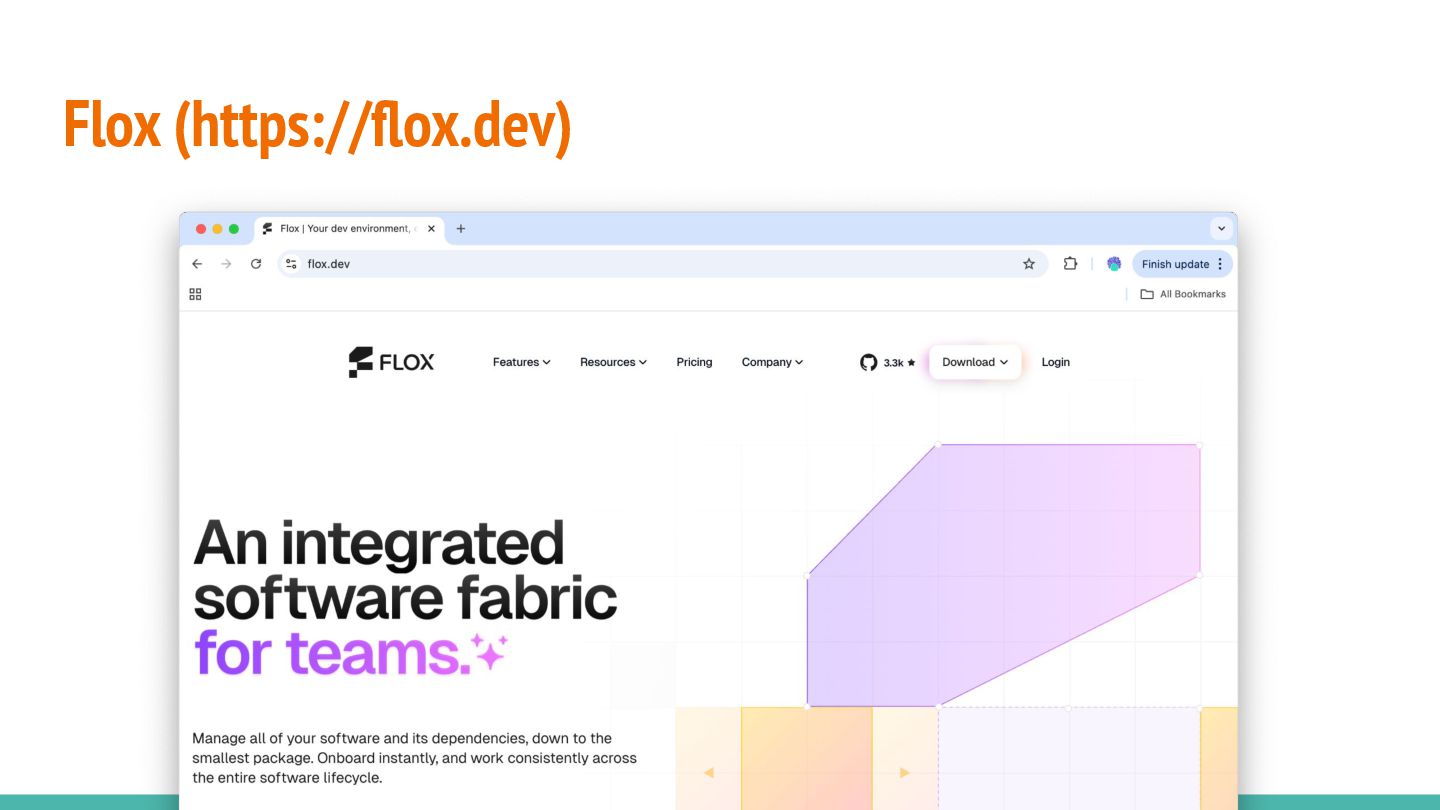Click the Flox (https://flox.dev) slide title
The width and height of the screenshot is (1440, 810).
coord(317,126)
